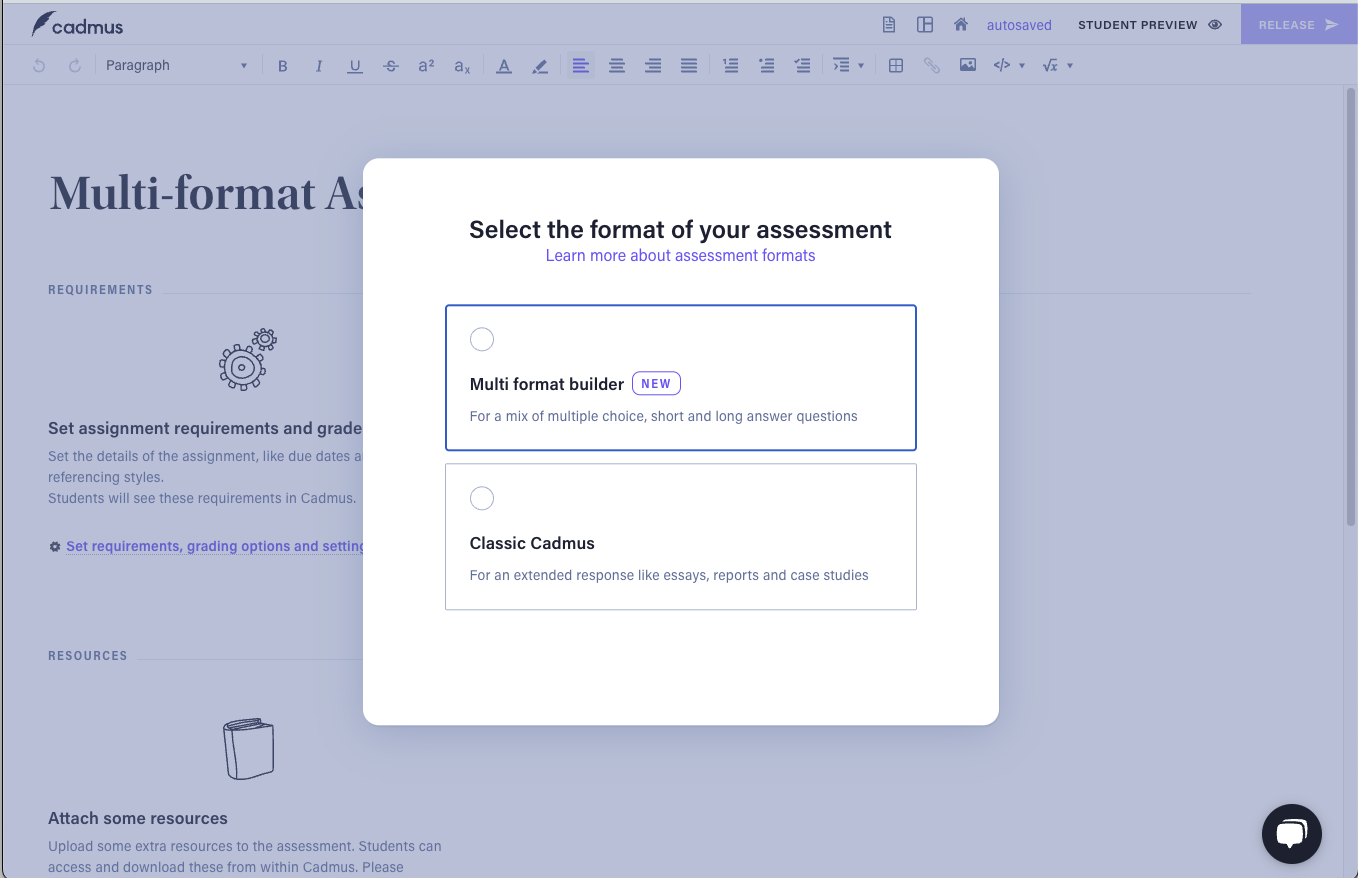Screen dimensions: 1358x878
Task: Click the layout panel icon in header
Action: [x=925, y=25]
